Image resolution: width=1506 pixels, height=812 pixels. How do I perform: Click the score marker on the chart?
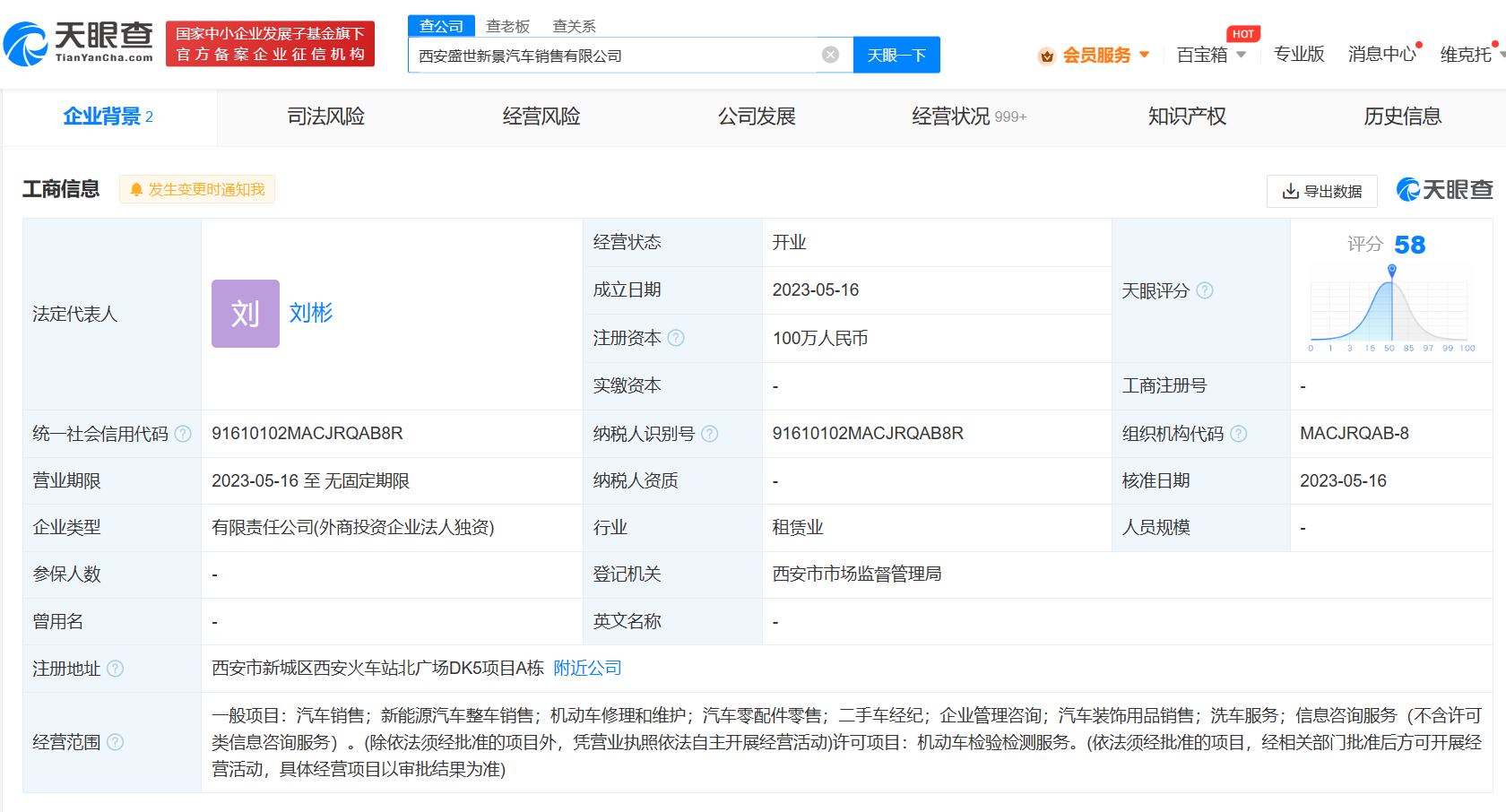point(1391,270)
